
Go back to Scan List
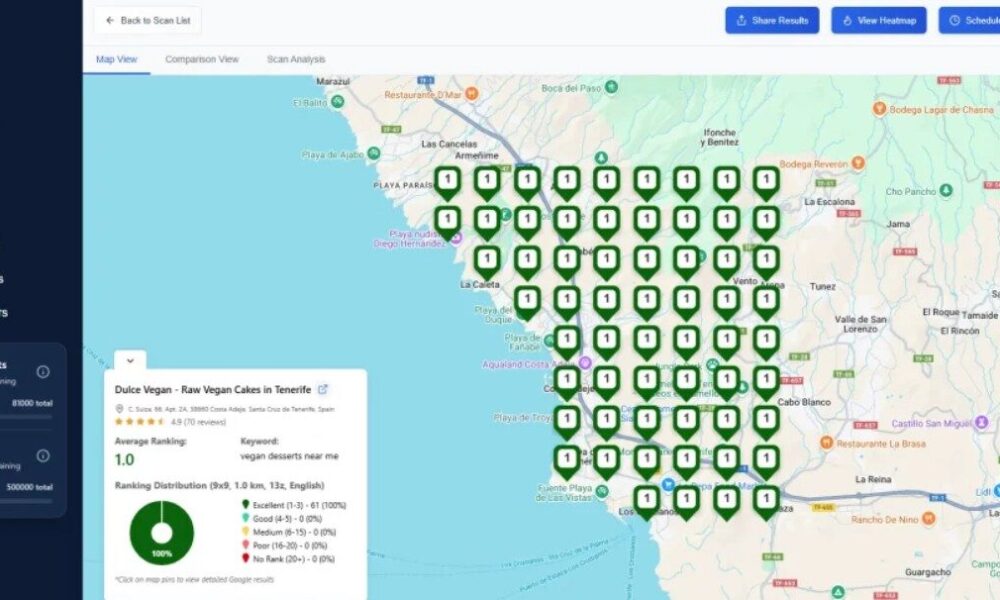148,20
